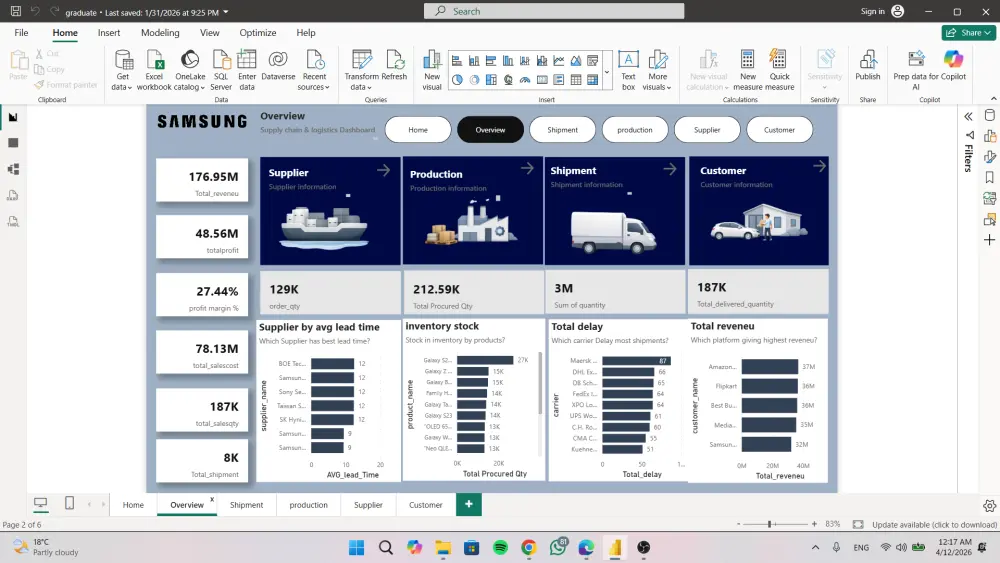Open the file name saved dropdown
Screen dimensions: 1000x563
pyautogui.click(x=226, y=12)
